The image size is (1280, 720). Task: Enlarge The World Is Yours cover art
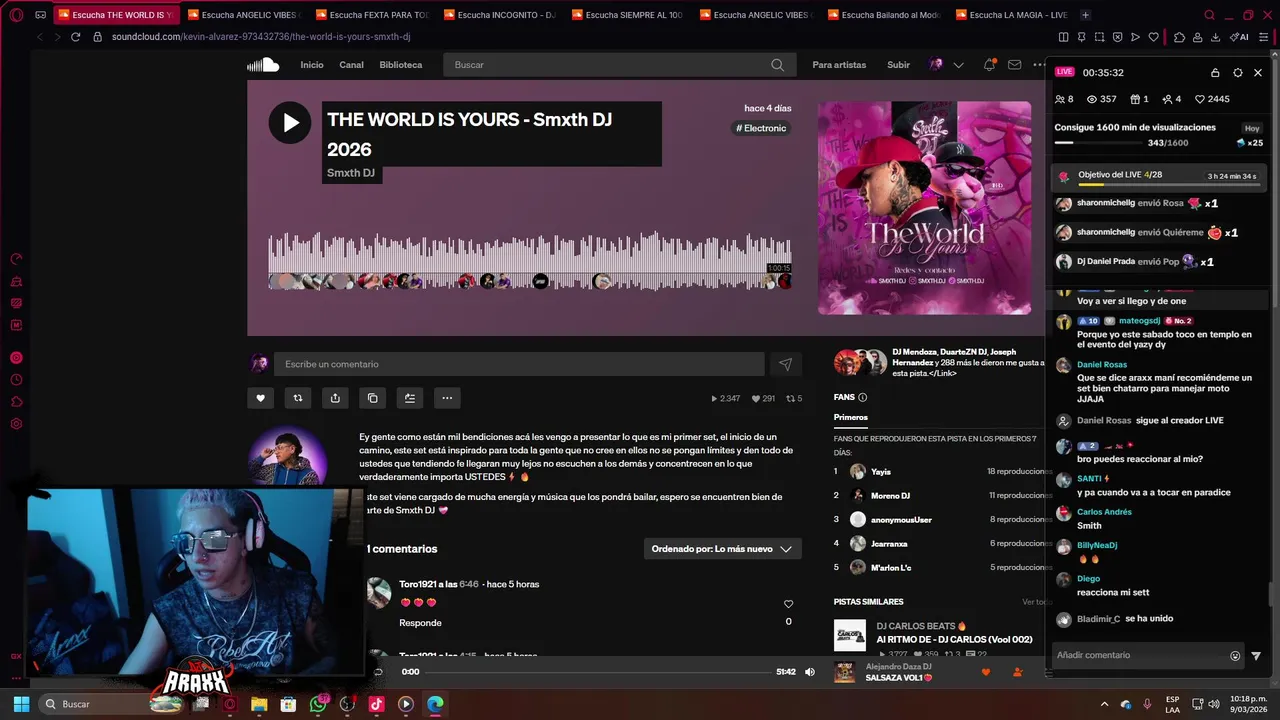point(924,208)
